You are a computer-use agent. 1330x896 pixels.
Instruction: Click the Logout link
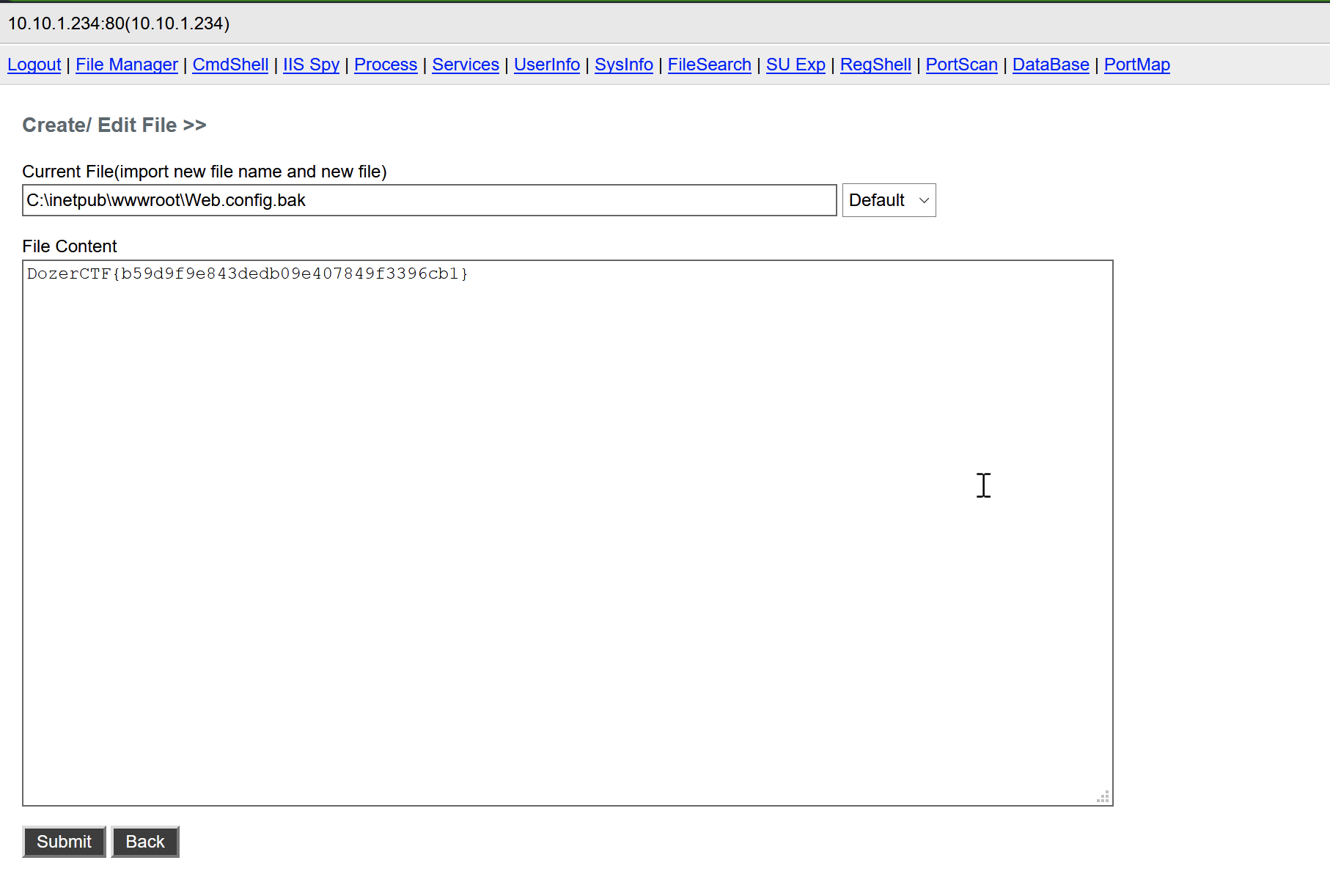click(x=34, y=65)
